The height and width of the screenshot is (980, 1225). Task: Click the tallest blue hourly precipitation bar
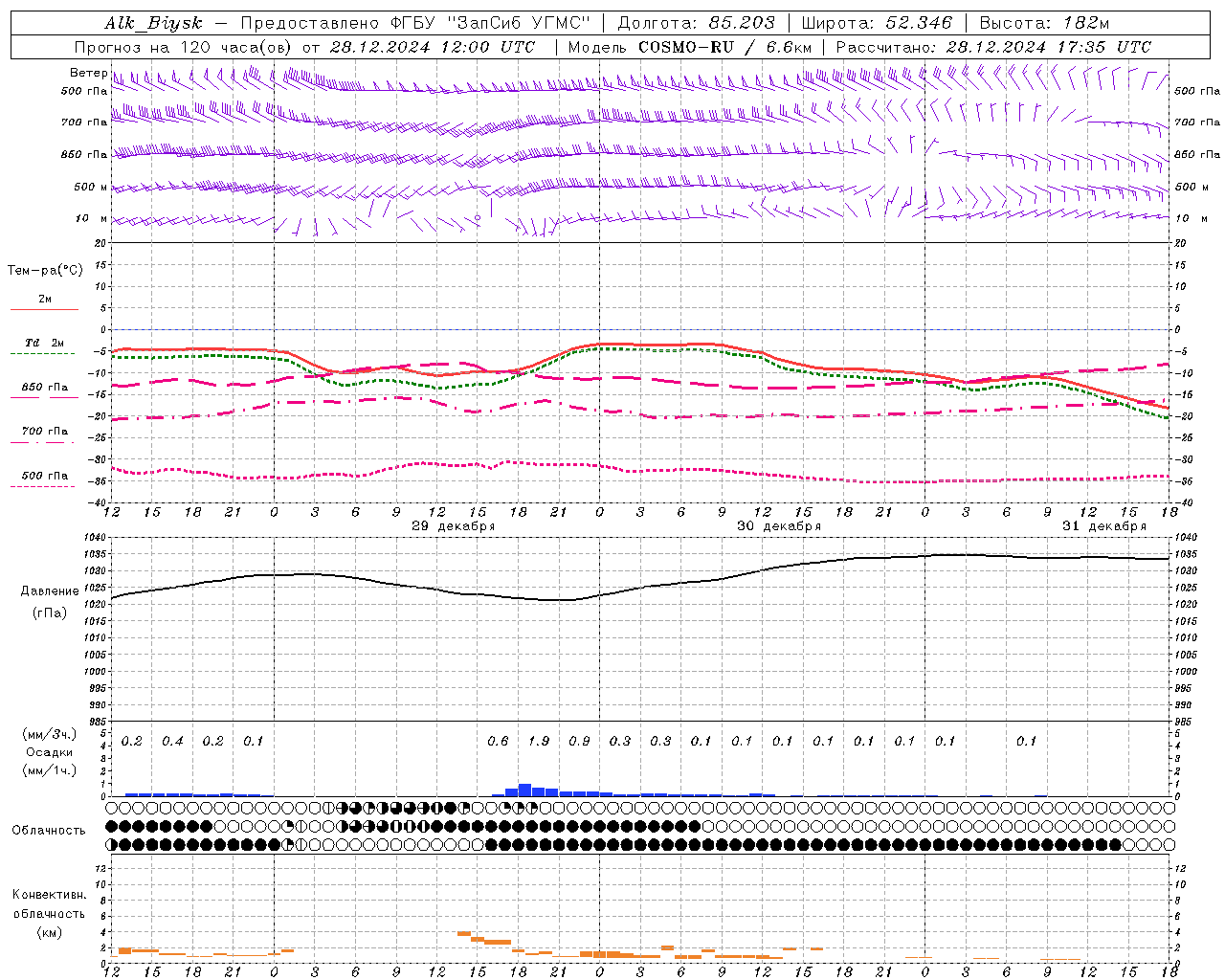pyautogui.click(x=524, y=791)
